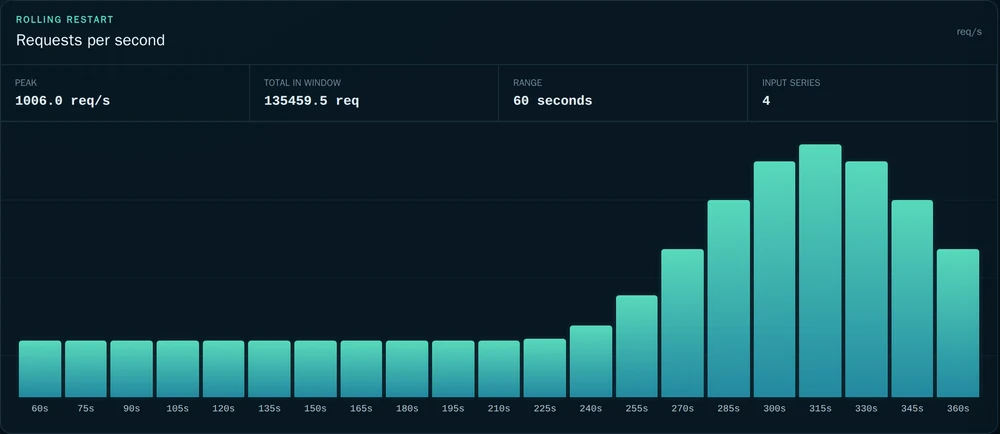
Task: Click the 'RANGE' stat label
Action: [x=527, y=83]
